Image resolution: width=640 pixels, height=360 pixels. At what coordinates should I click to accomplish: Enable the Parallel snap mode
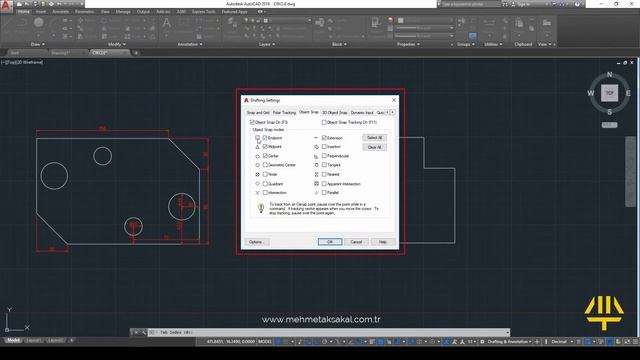click(324, 193)
